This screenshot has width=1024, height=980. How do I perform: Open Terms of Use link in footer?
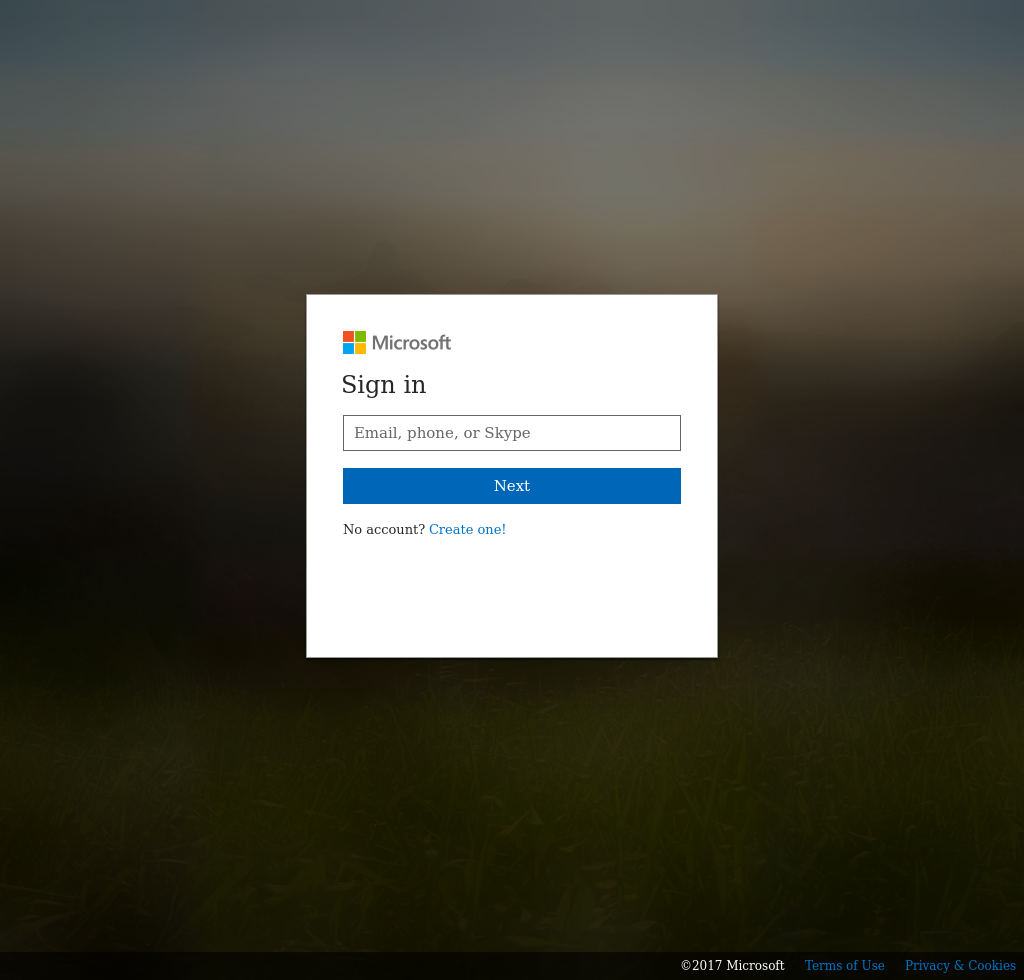pos(844,966)
